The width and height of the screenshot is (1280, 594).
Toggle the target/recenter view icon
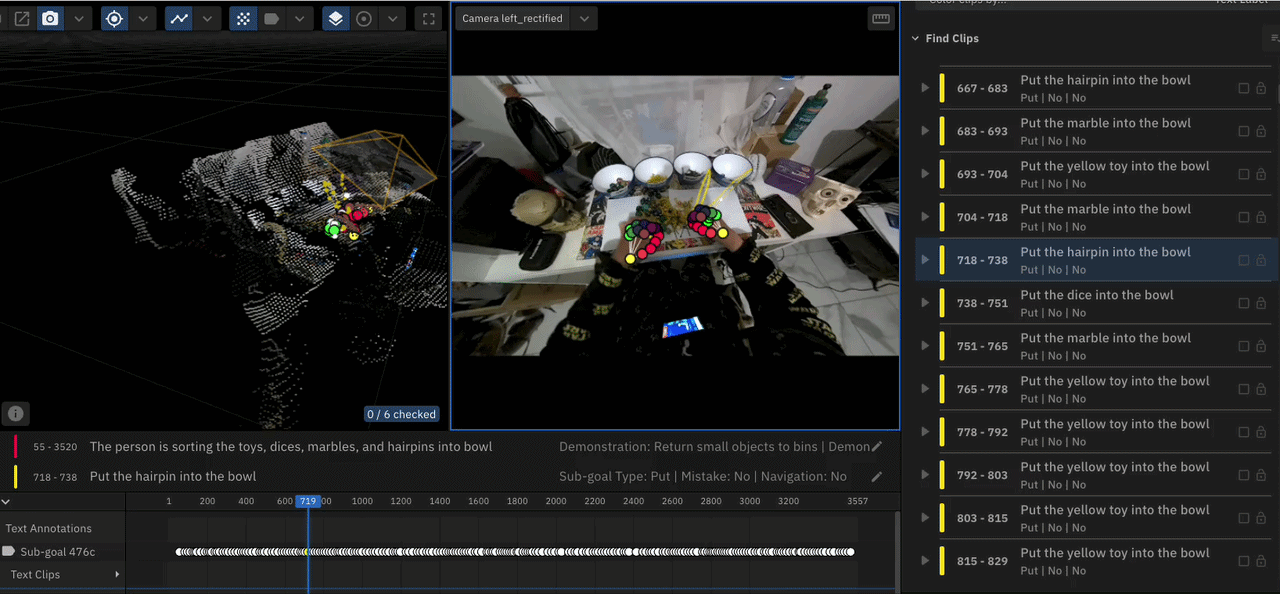pos(115,18)
